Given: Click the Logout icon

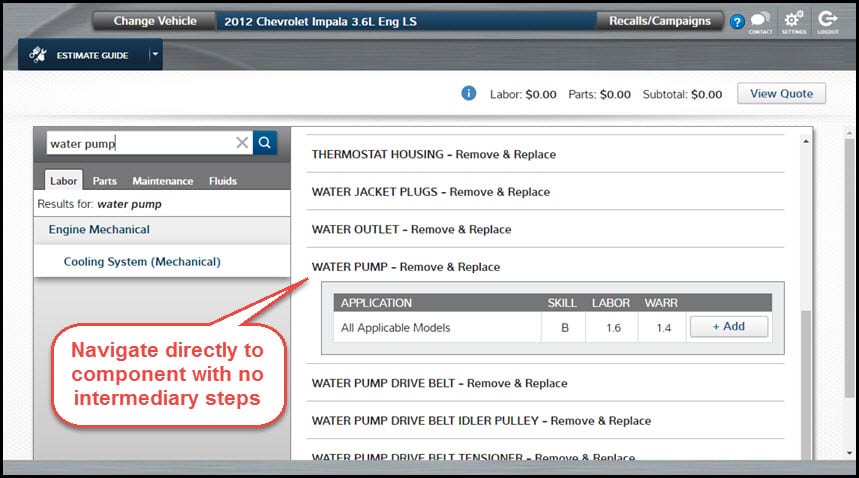Looking at the screenshot, I should tap(827, 20).
